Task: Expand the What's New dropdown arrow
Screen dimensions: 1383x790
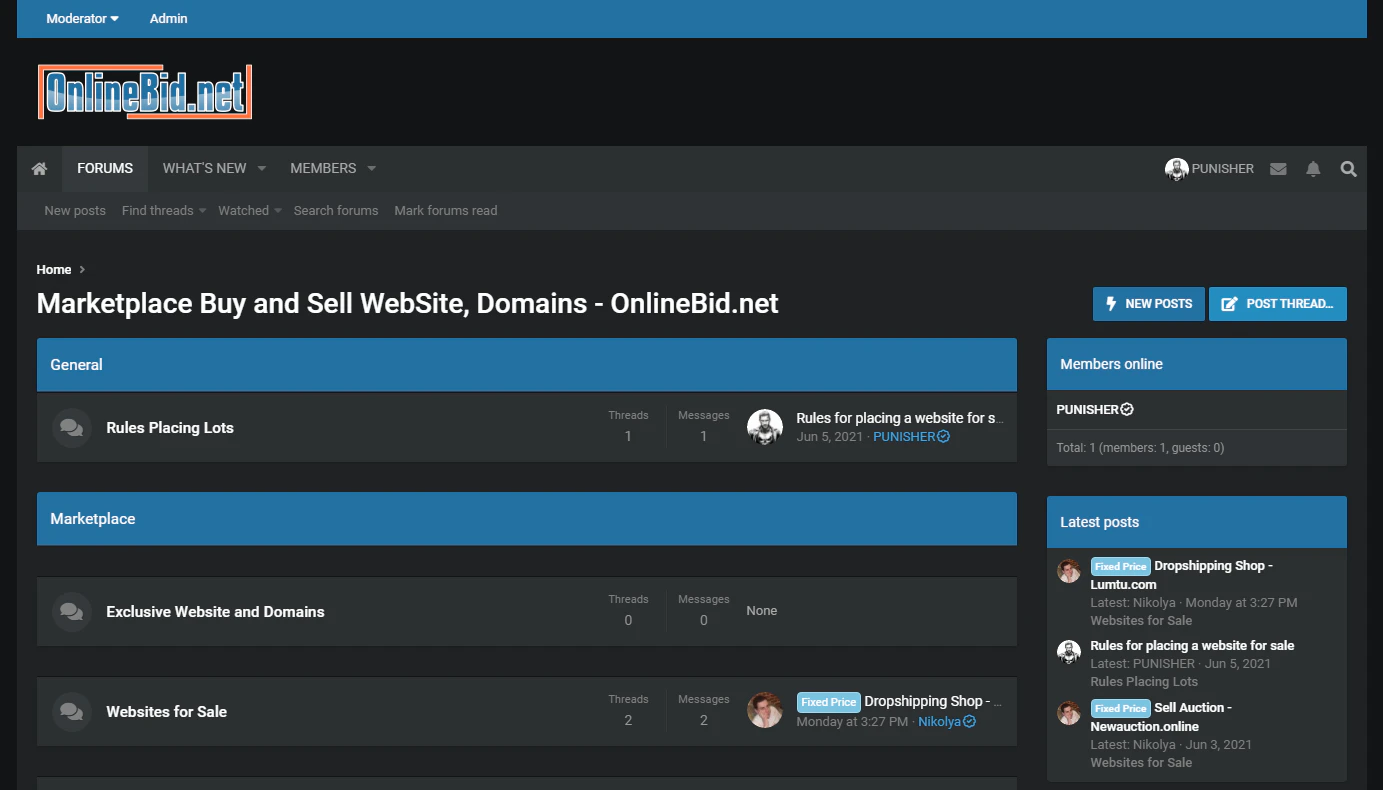Action: (261, 169)
